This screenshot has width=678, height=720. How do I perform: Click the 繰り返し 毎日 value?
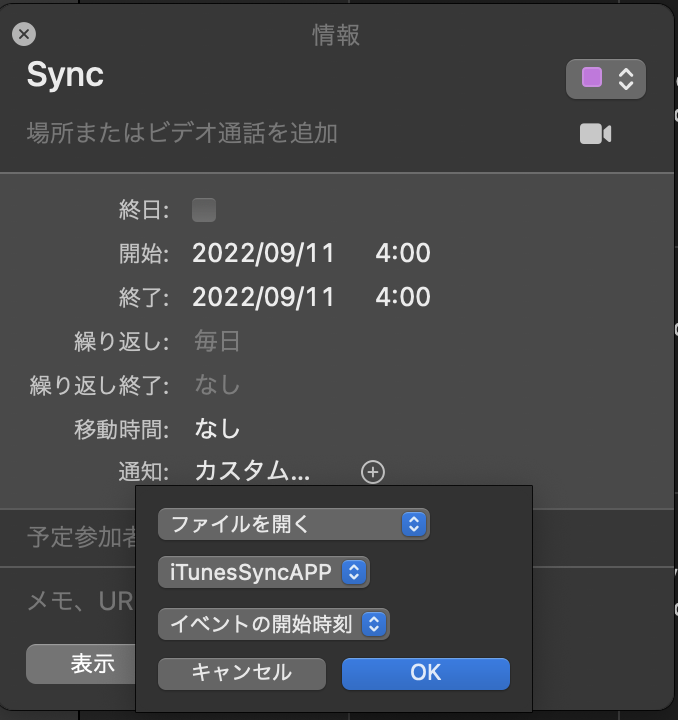click(x=217, y=342)
